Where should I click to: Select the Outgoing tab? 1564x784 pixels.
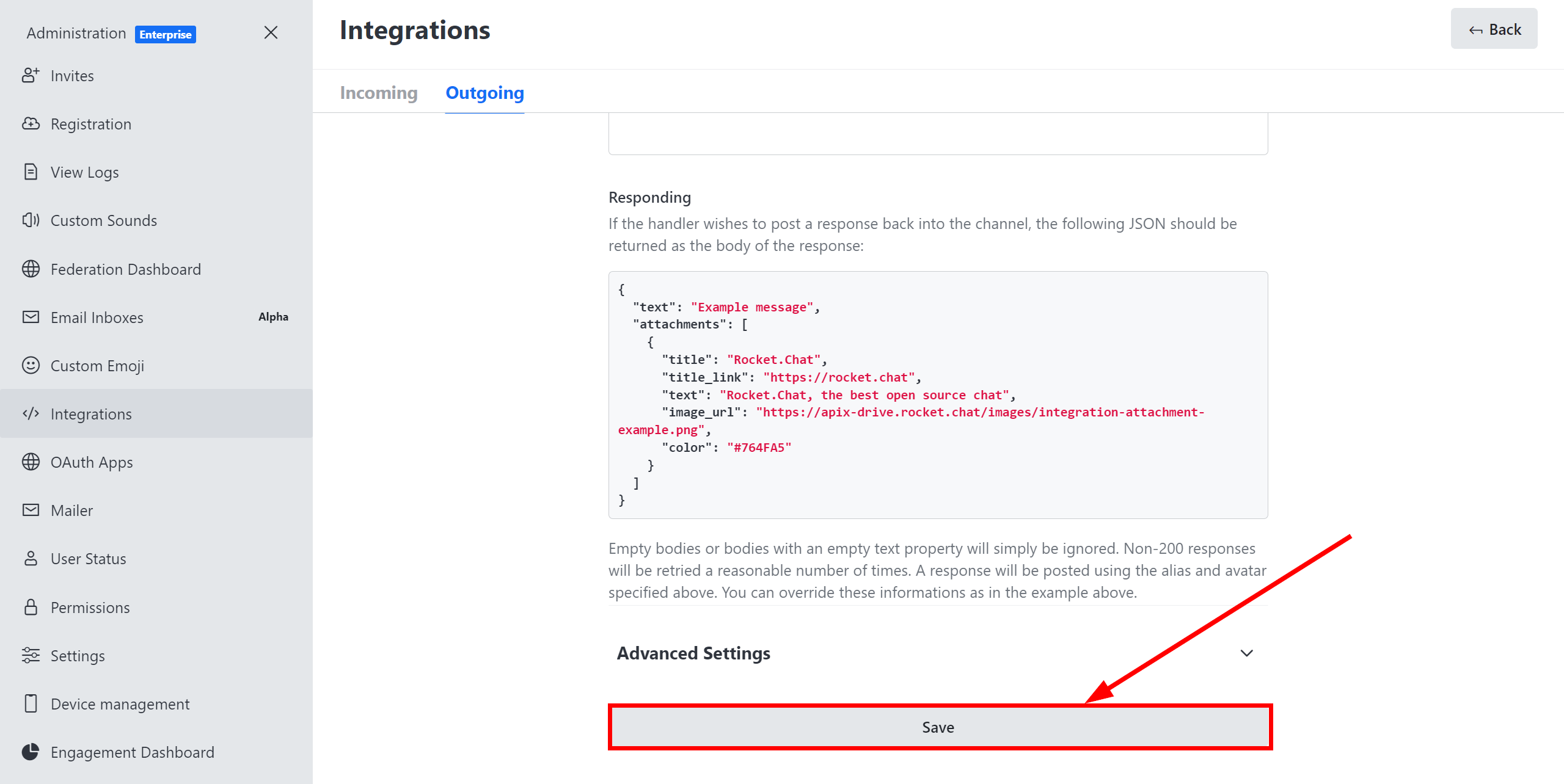[486, 93]
